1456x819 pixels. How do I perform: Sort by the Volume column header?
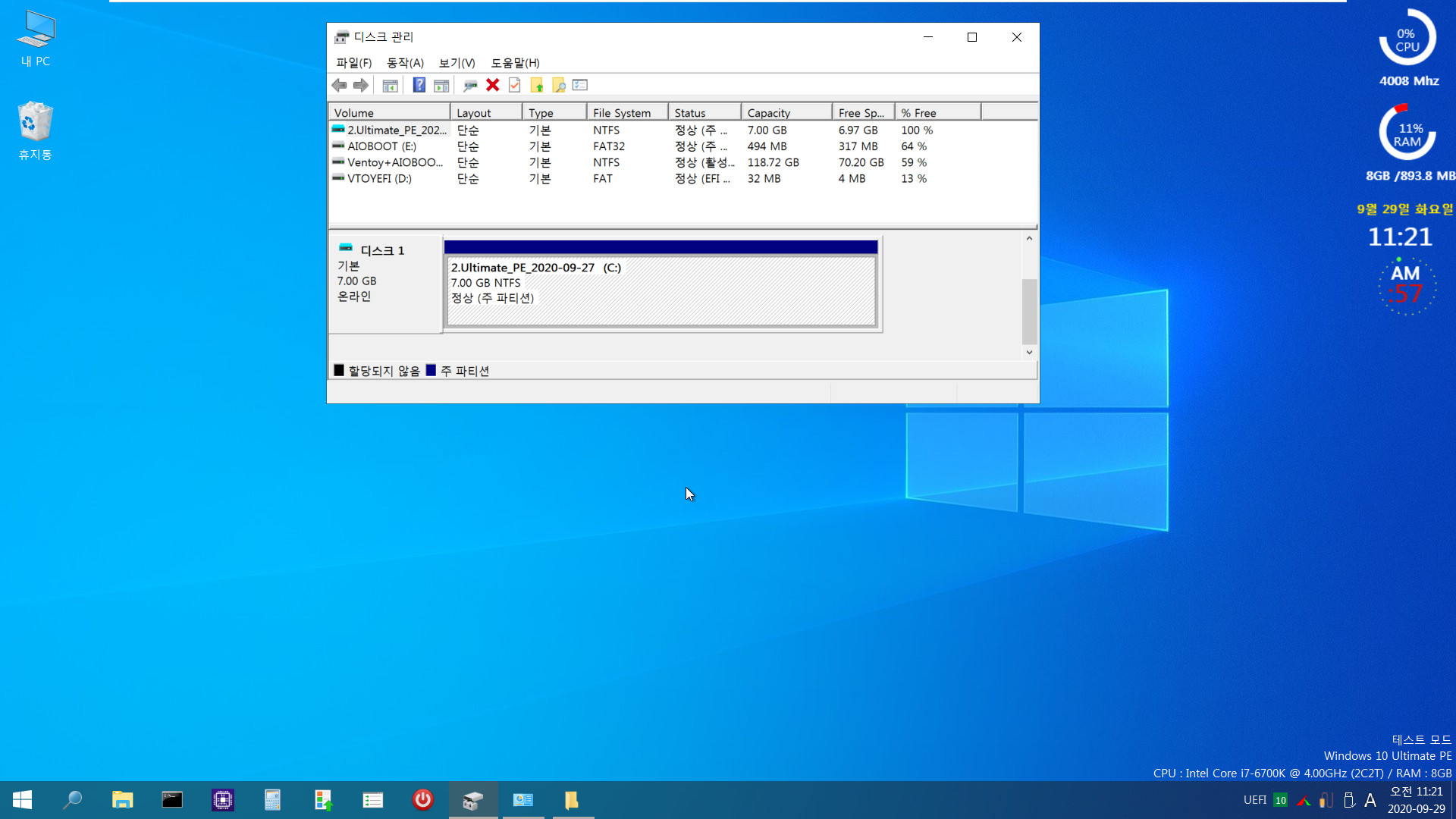tap(389, 112)
